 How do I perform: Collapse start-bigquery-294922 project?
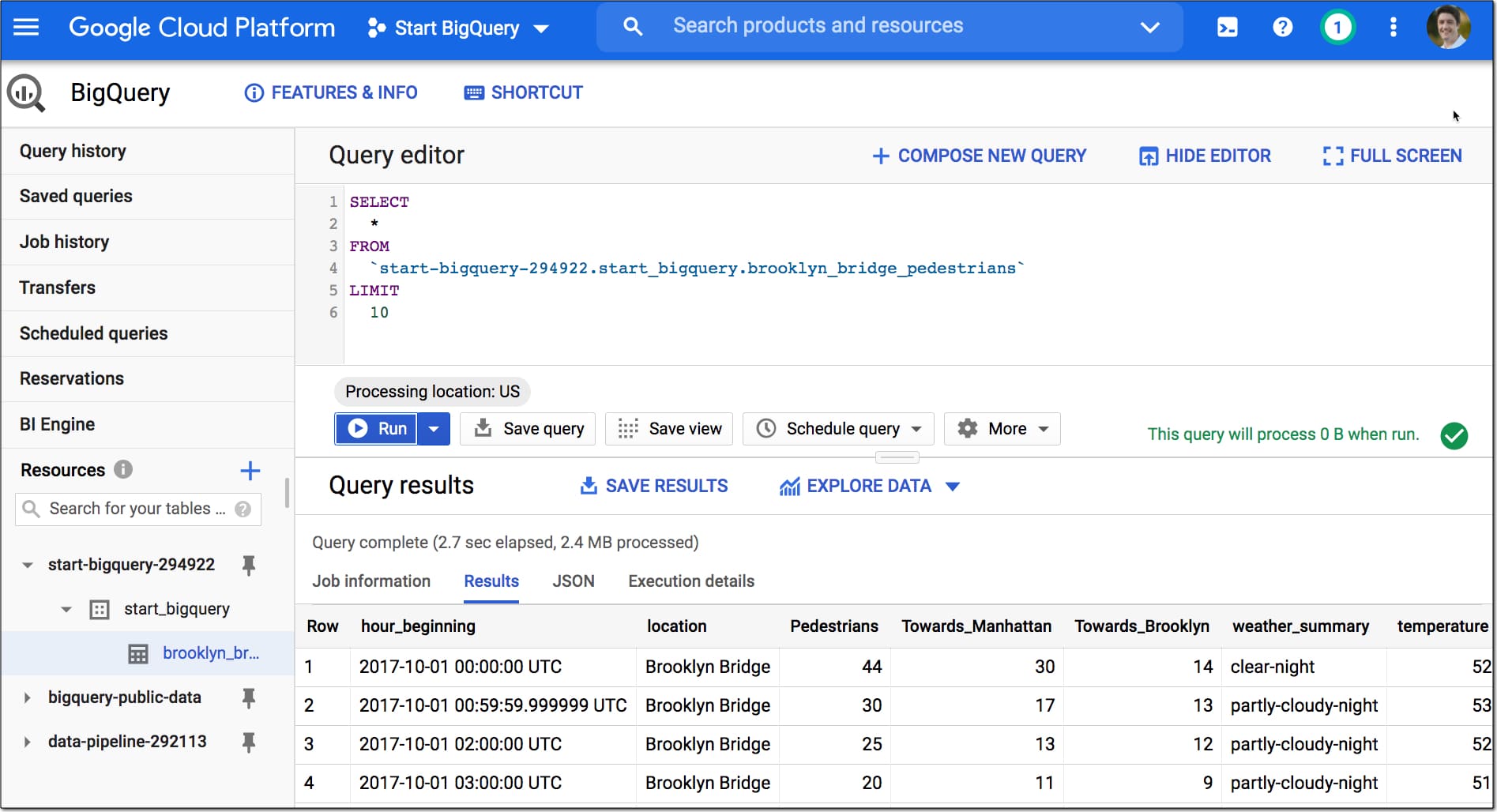pos(27,565)
